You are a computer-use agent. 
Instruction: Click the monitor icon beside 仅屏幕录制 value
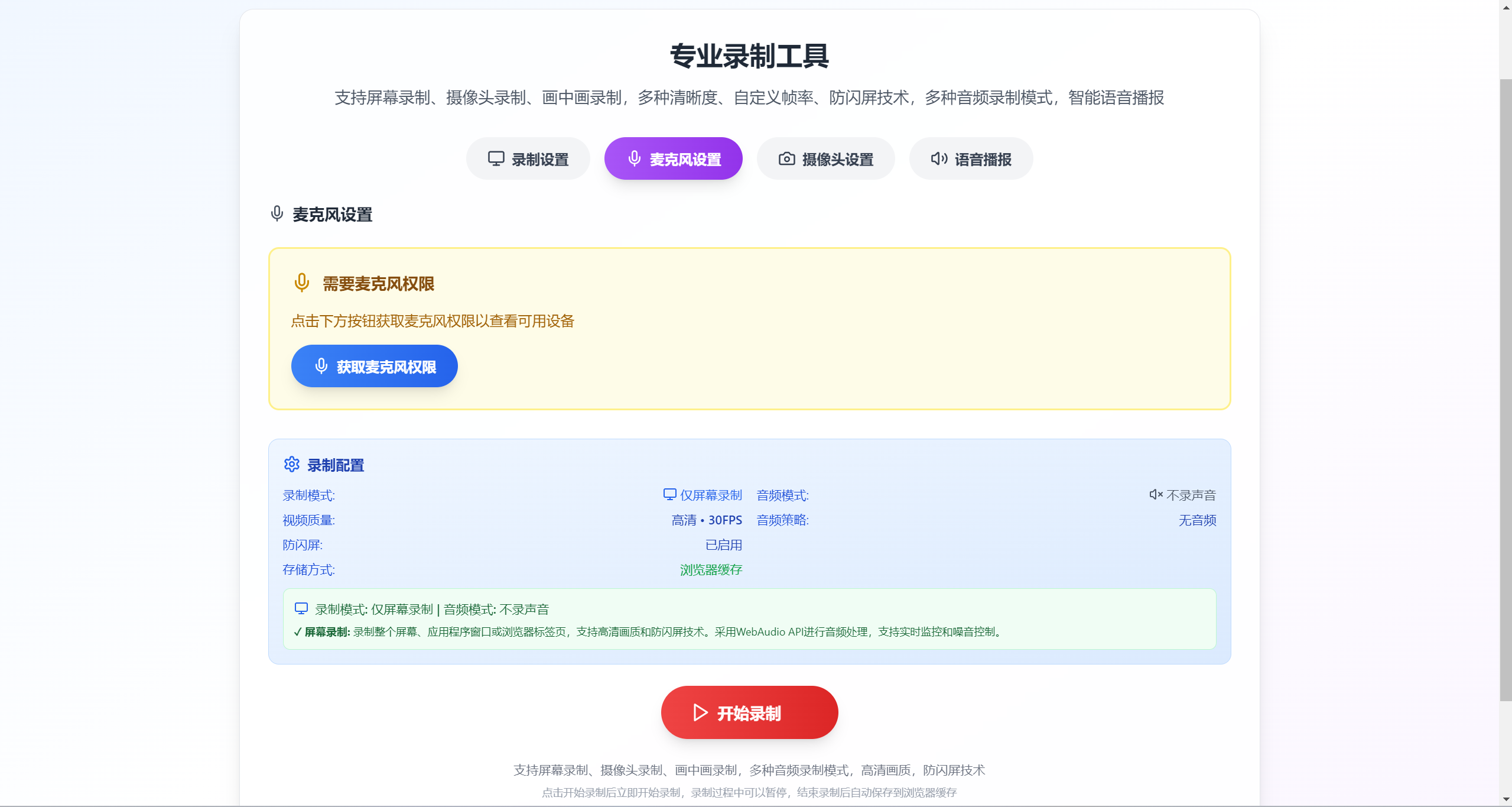pyautogui.click(x=669, y=494)
